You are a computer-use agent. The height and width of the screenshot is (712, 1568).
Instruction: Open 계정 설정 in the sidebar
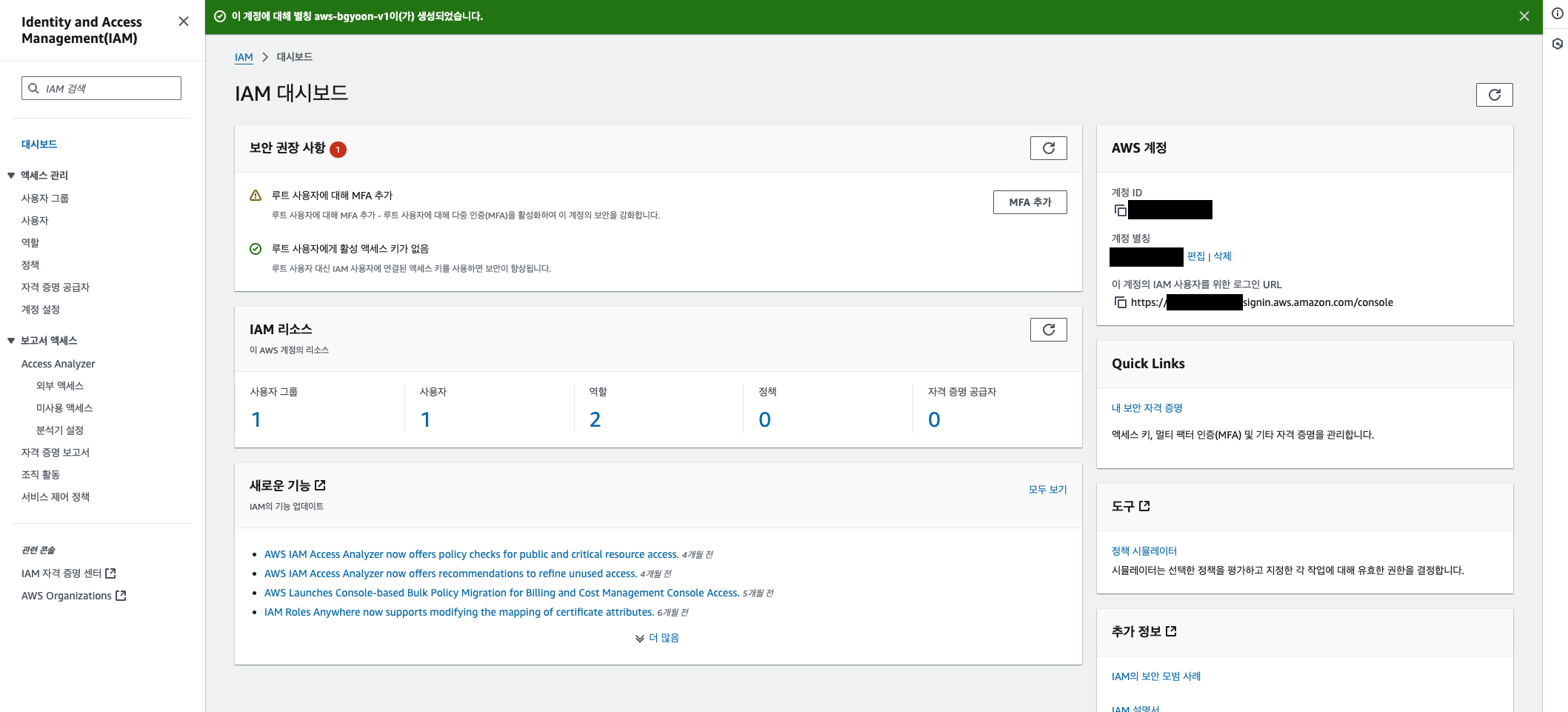pos(41,310)
